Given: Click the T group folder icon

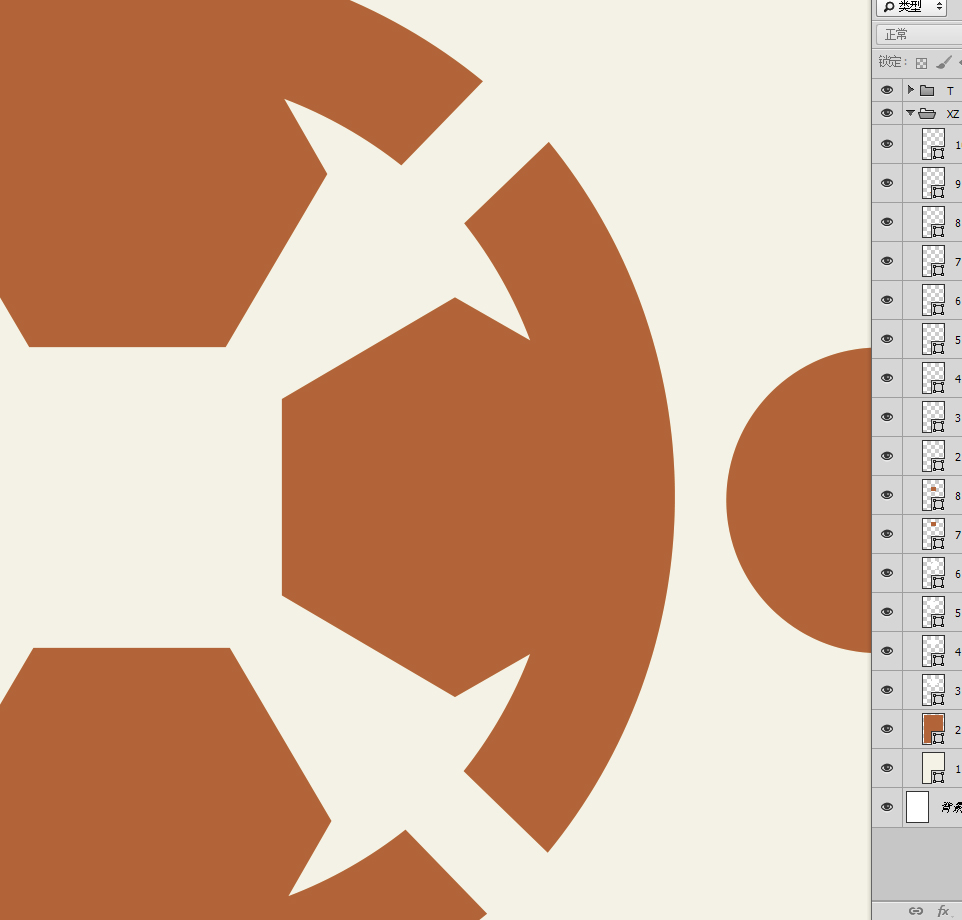Looking at the screenshot, I should click(x=927, y=91).
